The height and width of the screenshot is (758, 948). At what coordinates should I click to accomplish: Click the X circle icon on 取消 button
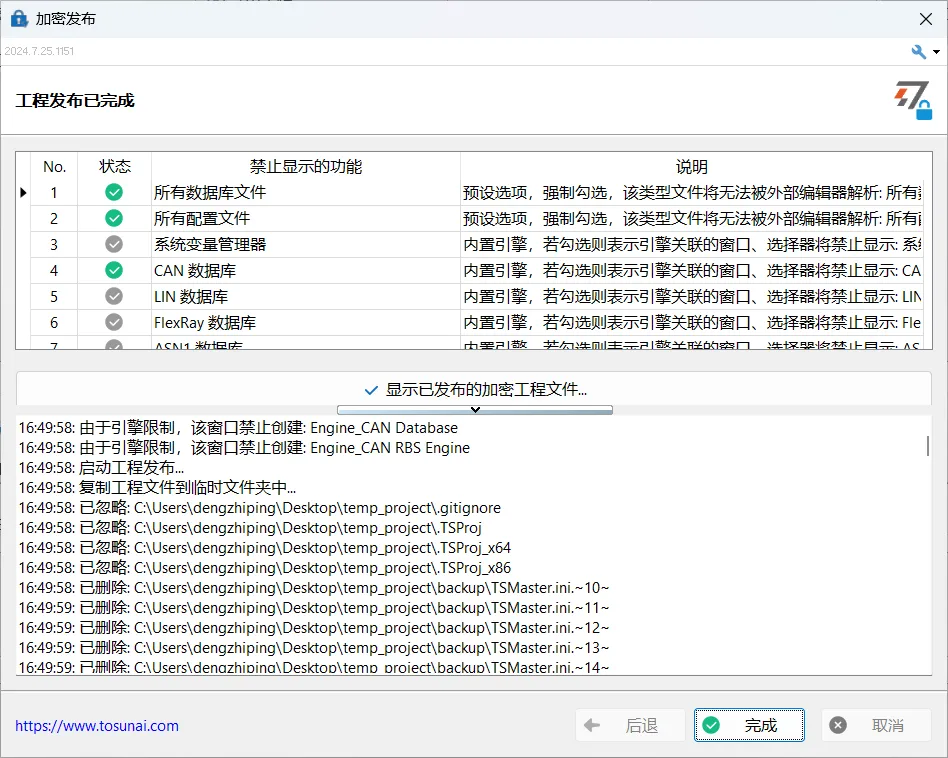click(836, 725)
